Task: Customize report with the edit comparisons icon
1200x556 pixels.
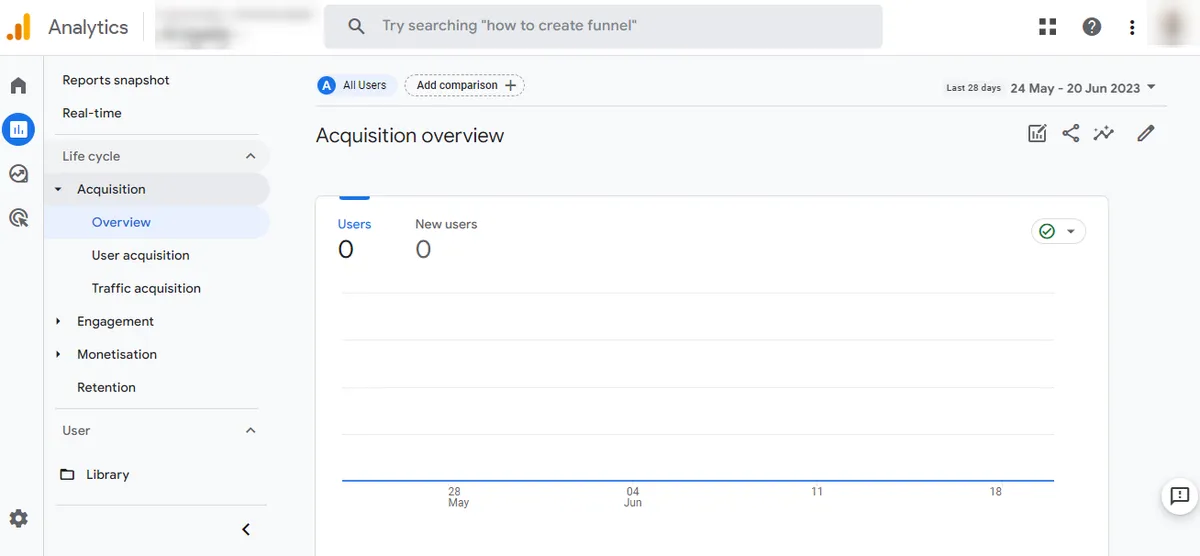Action: [1037, 133]
